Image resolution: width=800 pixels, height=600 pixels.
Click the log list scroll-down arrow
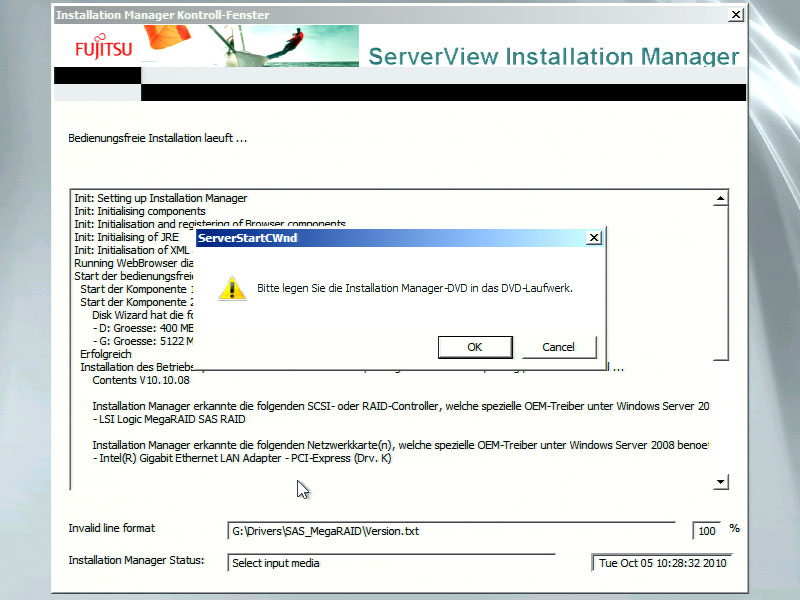pos(720,482)
